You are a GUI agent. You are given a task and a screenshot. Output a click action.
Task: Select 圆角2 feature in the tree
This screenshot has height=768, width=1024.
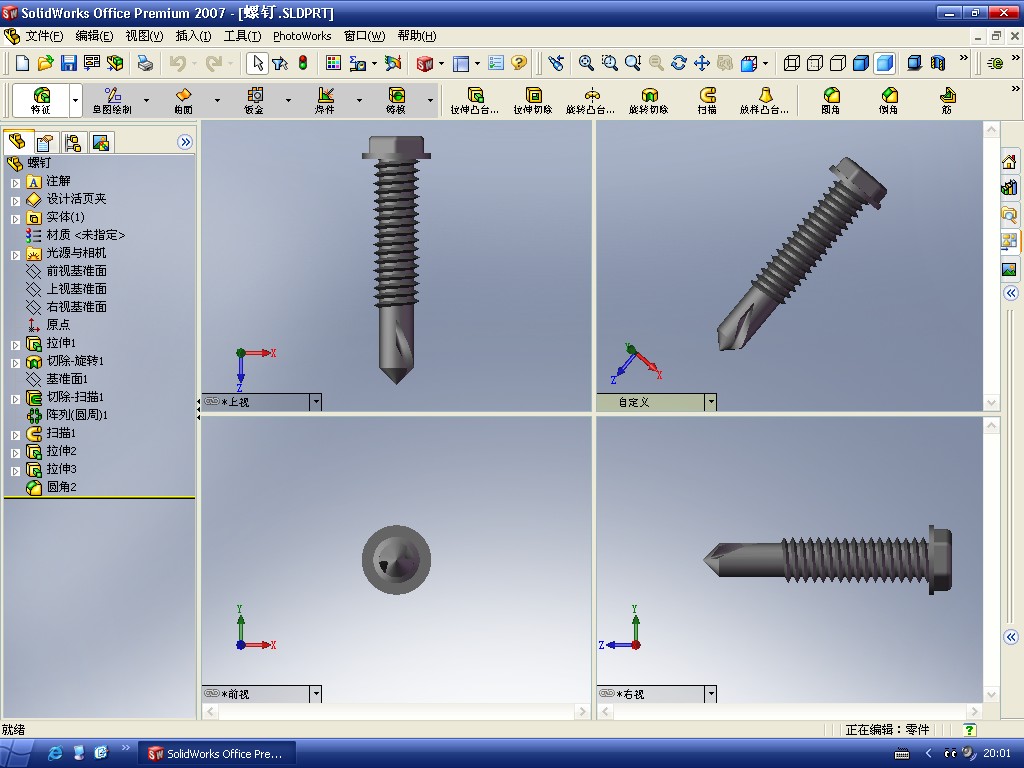tap(61, 487)
